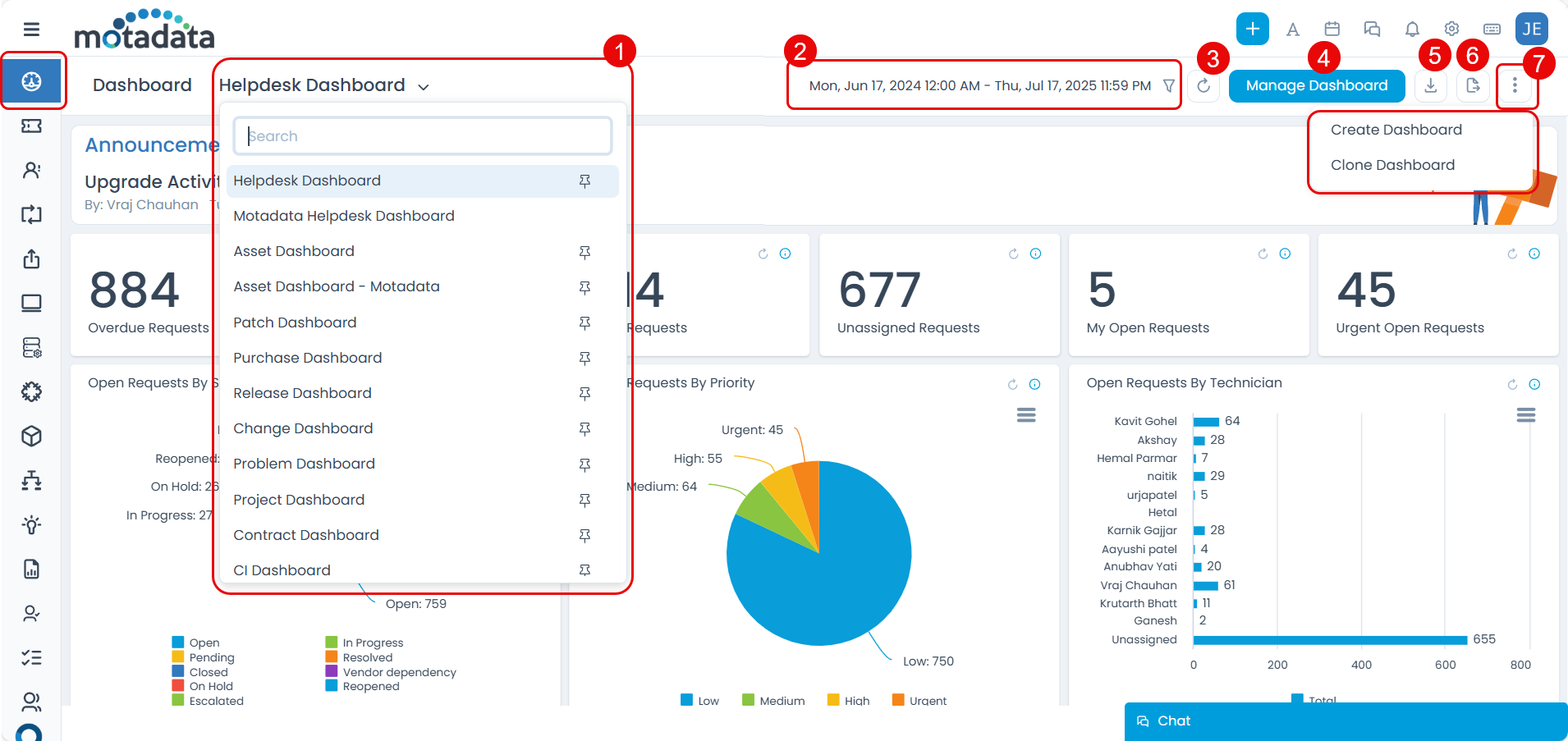Choose Clone Dashboard menu option
The image size is (1568, 741).
(x=1392, y=165)
